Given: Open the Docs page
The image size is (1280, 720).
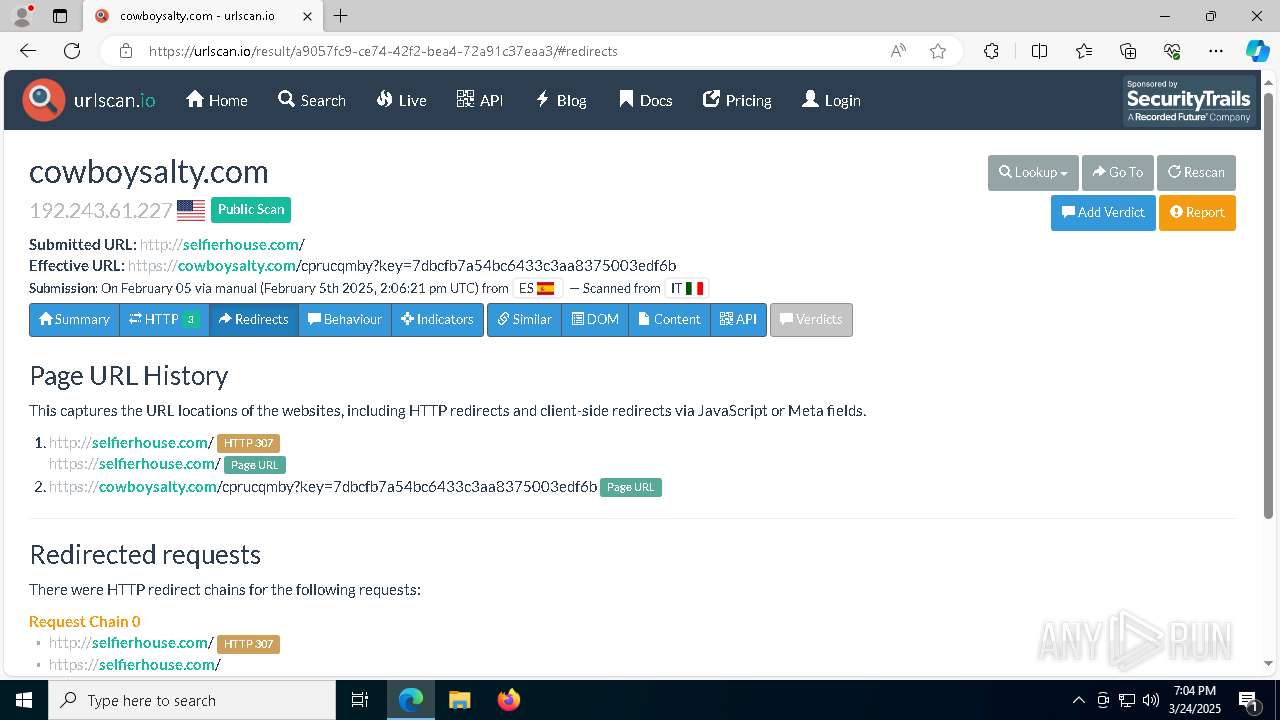Looking at the screenshot, I should click(x=646, y=100).
